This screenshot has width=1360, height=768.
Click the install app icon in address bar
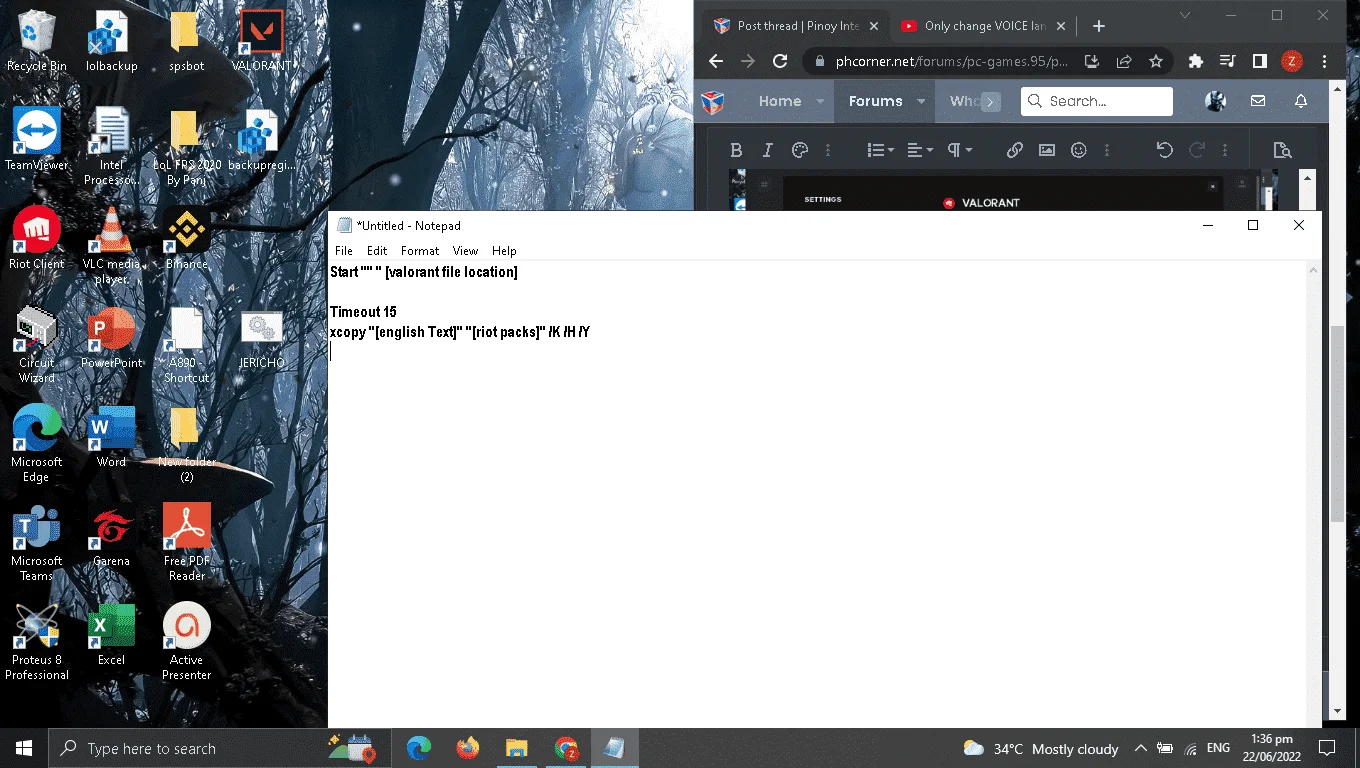(x=1092, y=61)
